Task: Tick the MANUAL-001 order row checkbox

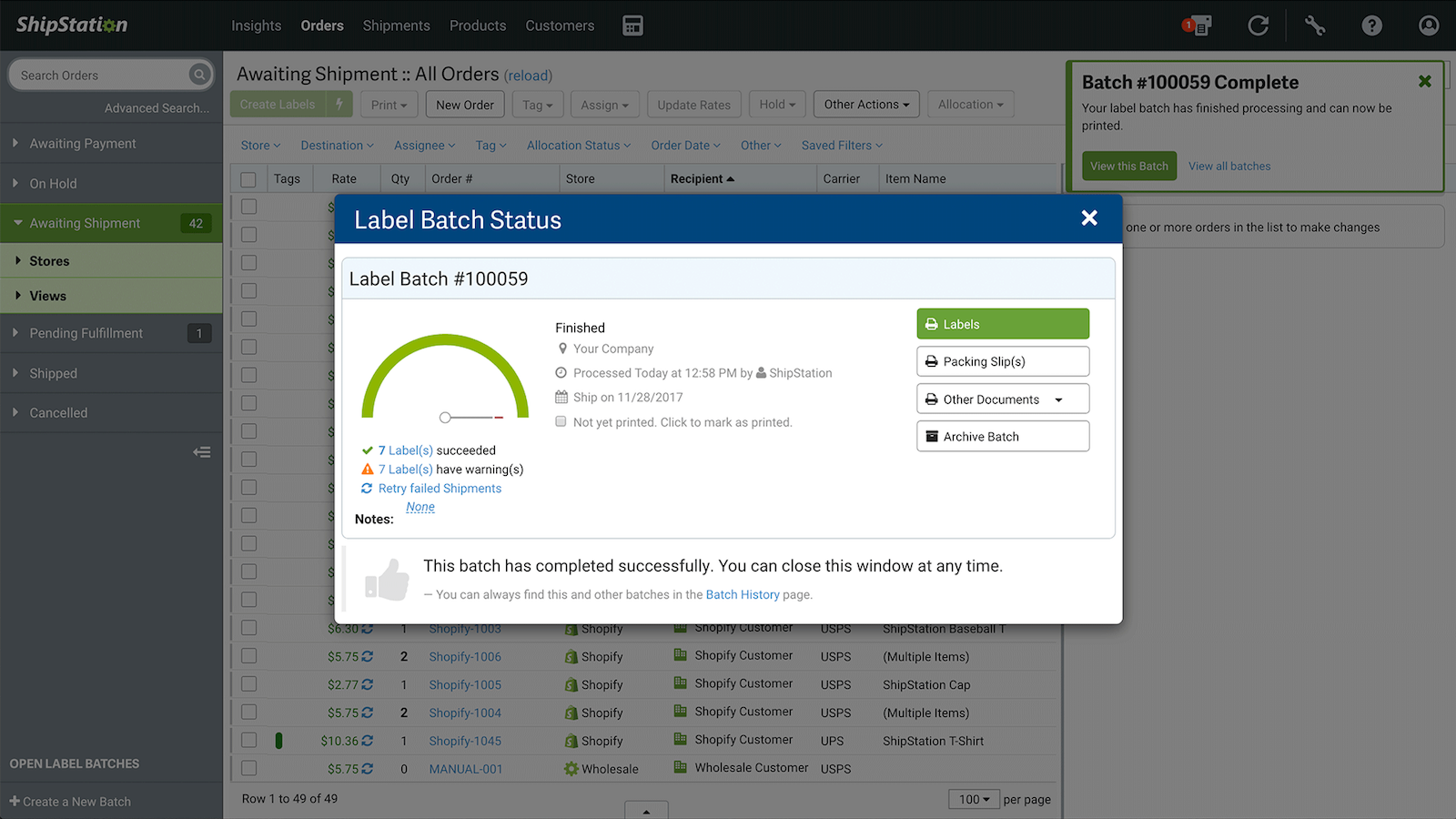Action: click(249, 769)
